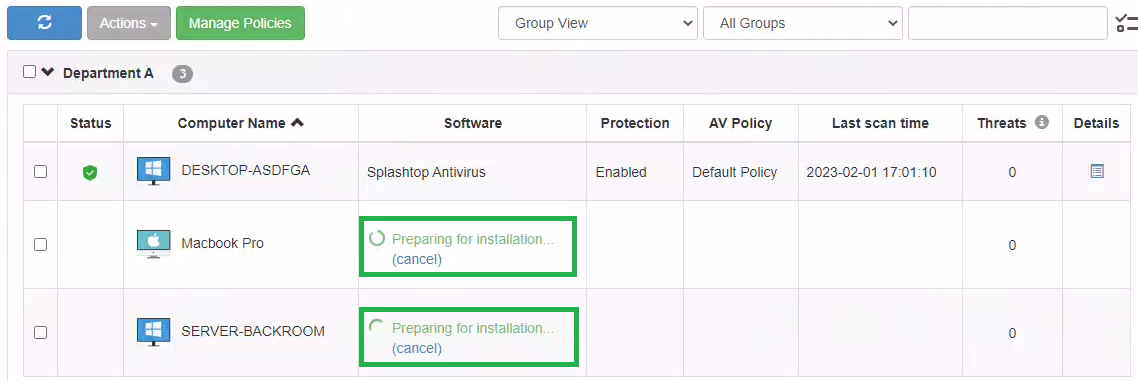The image size is (1138, 381).
Task: Cancel the Macbook Pro installation
Action: pos(417,259)
